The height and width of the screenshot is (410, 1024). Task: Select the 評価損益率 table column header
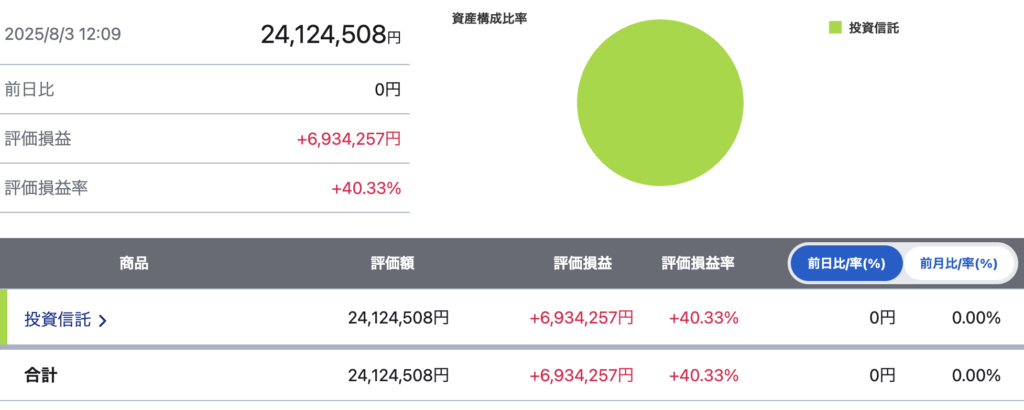pyautogui.click(x=698, y=264)
